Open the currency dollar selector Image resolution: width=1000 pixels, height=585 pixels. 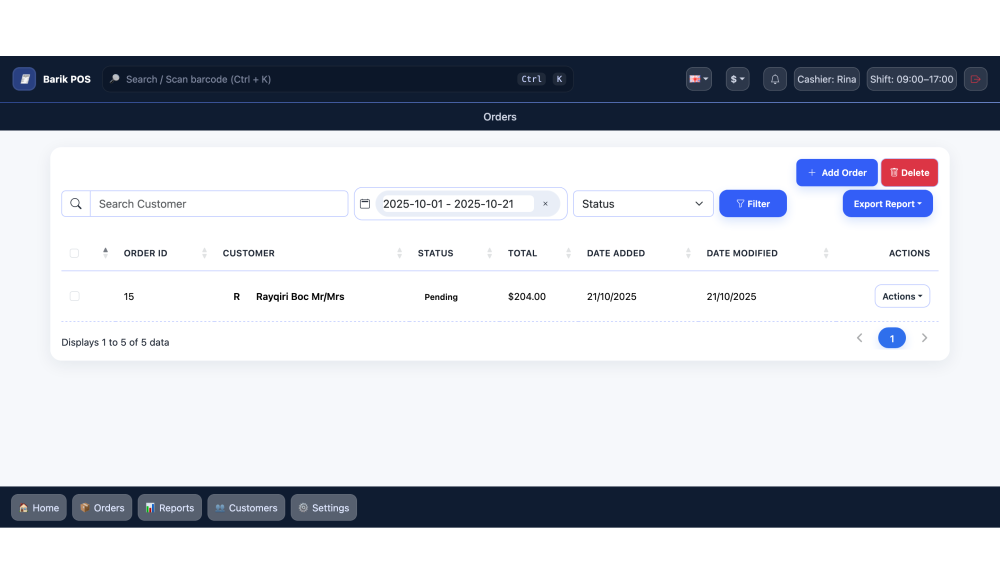pos(737,79)
